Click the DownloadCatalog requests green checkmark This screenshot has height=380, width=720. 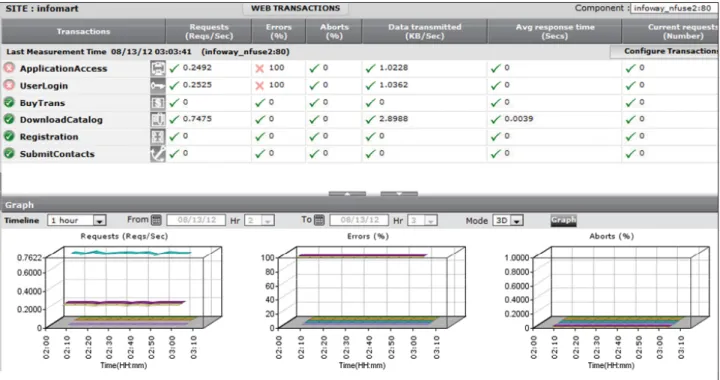point(174,119)
